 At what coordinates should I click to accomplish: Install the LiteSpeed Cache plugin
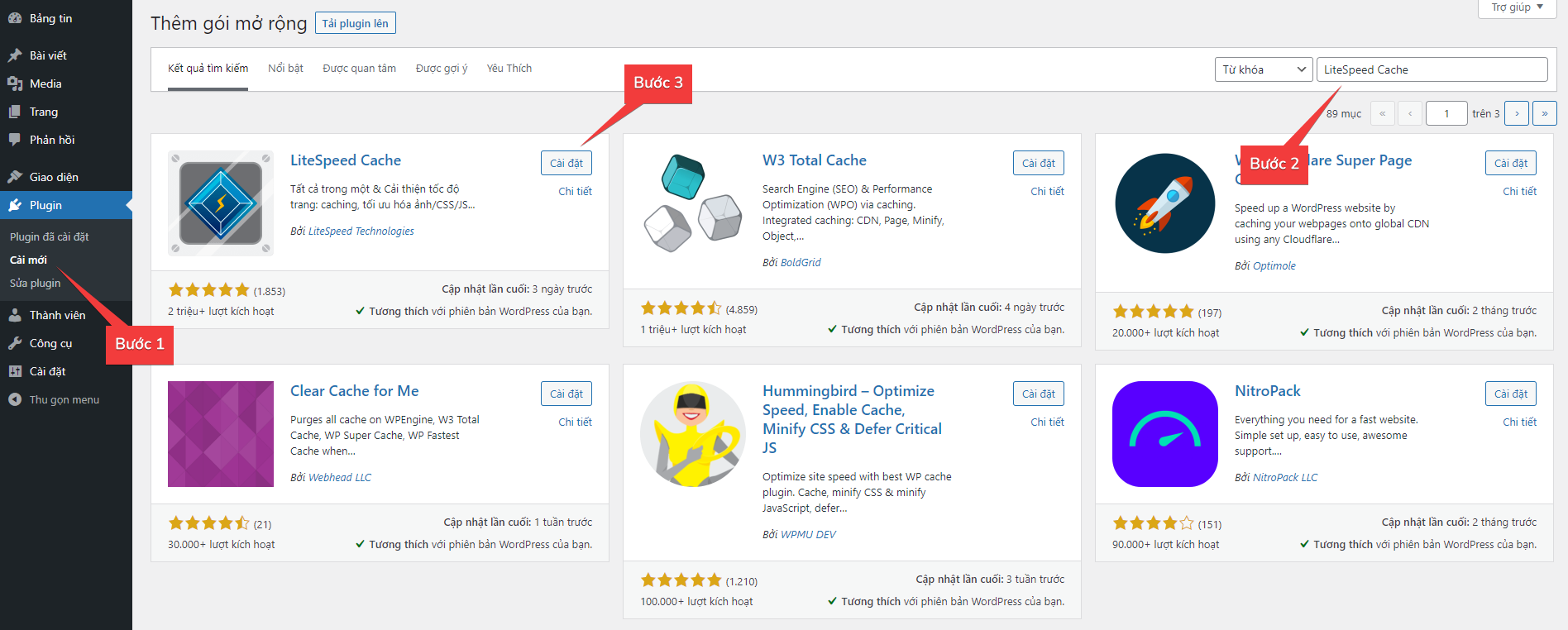click(x=566, y=163)
